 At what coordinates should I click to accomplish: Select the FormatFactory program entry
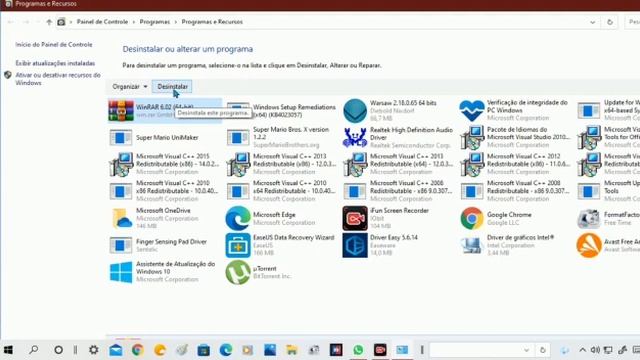(x=608, y=218)
